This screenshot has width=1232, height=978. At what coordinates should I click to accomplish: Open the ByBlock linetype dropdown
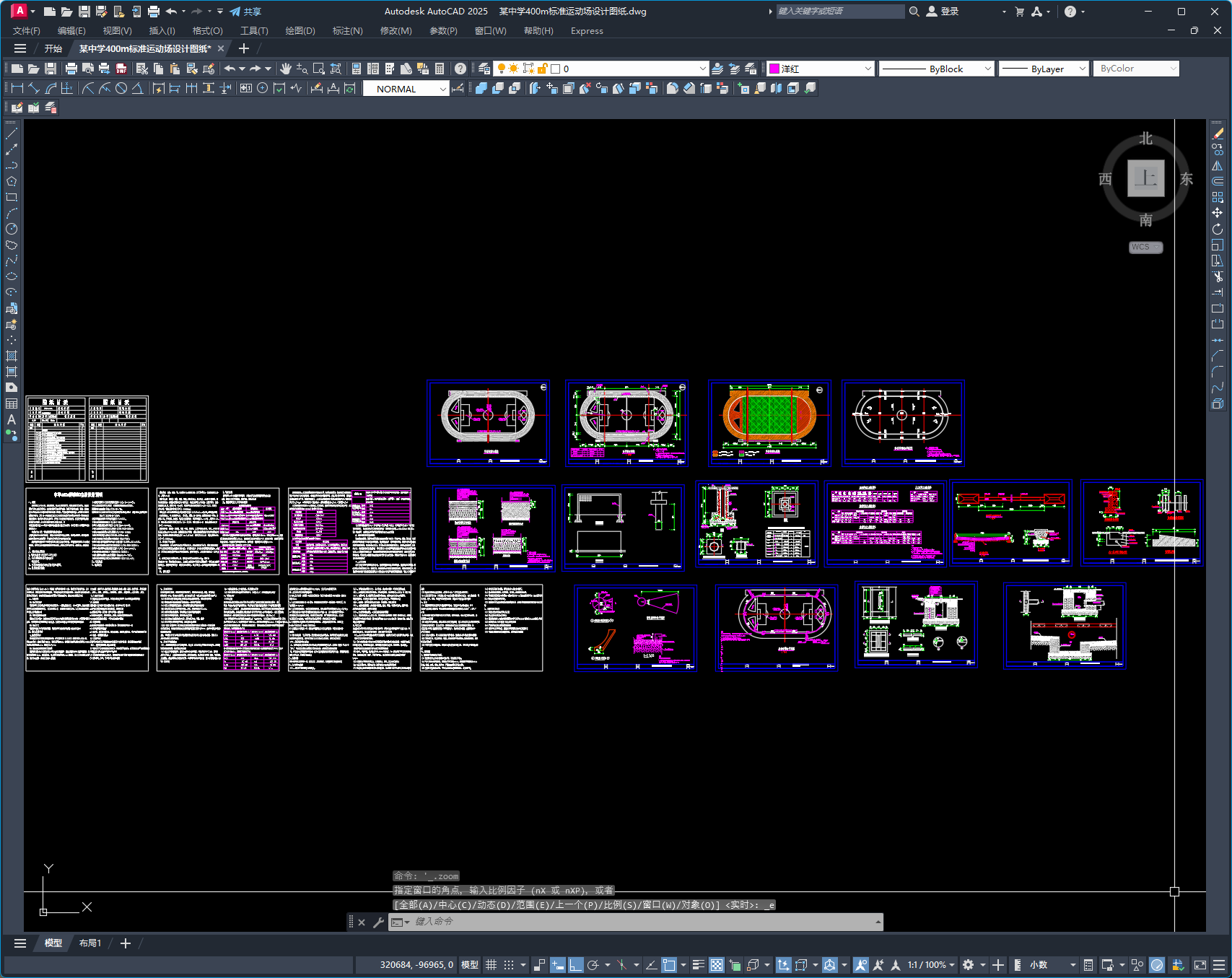tap(937, 69)
